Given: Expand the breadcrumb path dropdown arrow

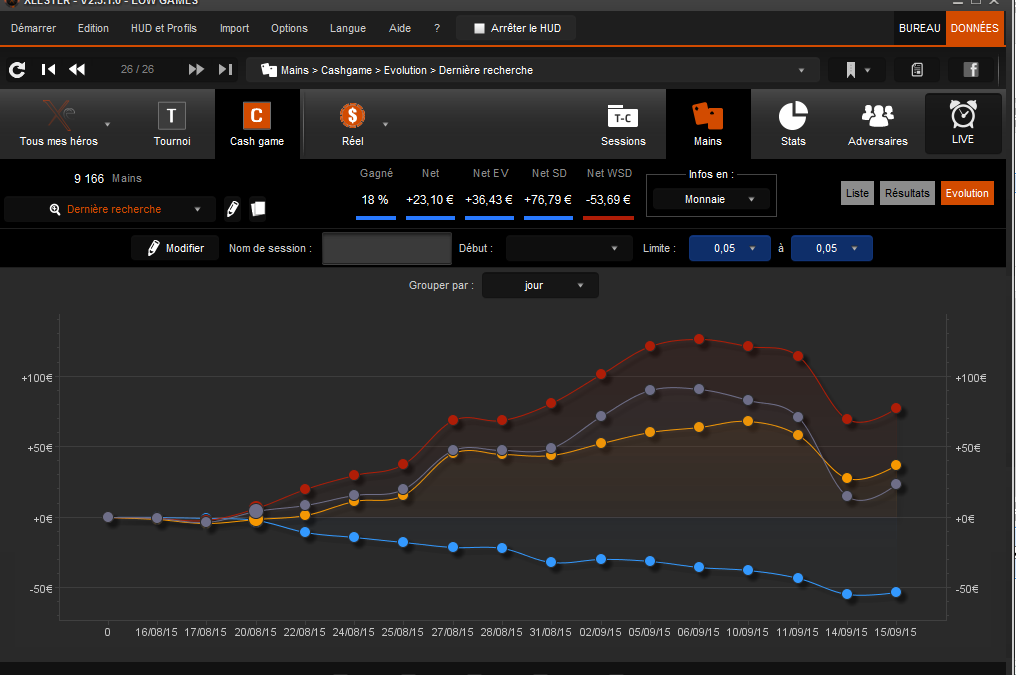Looking at the screenshot, I should point(802,70).
